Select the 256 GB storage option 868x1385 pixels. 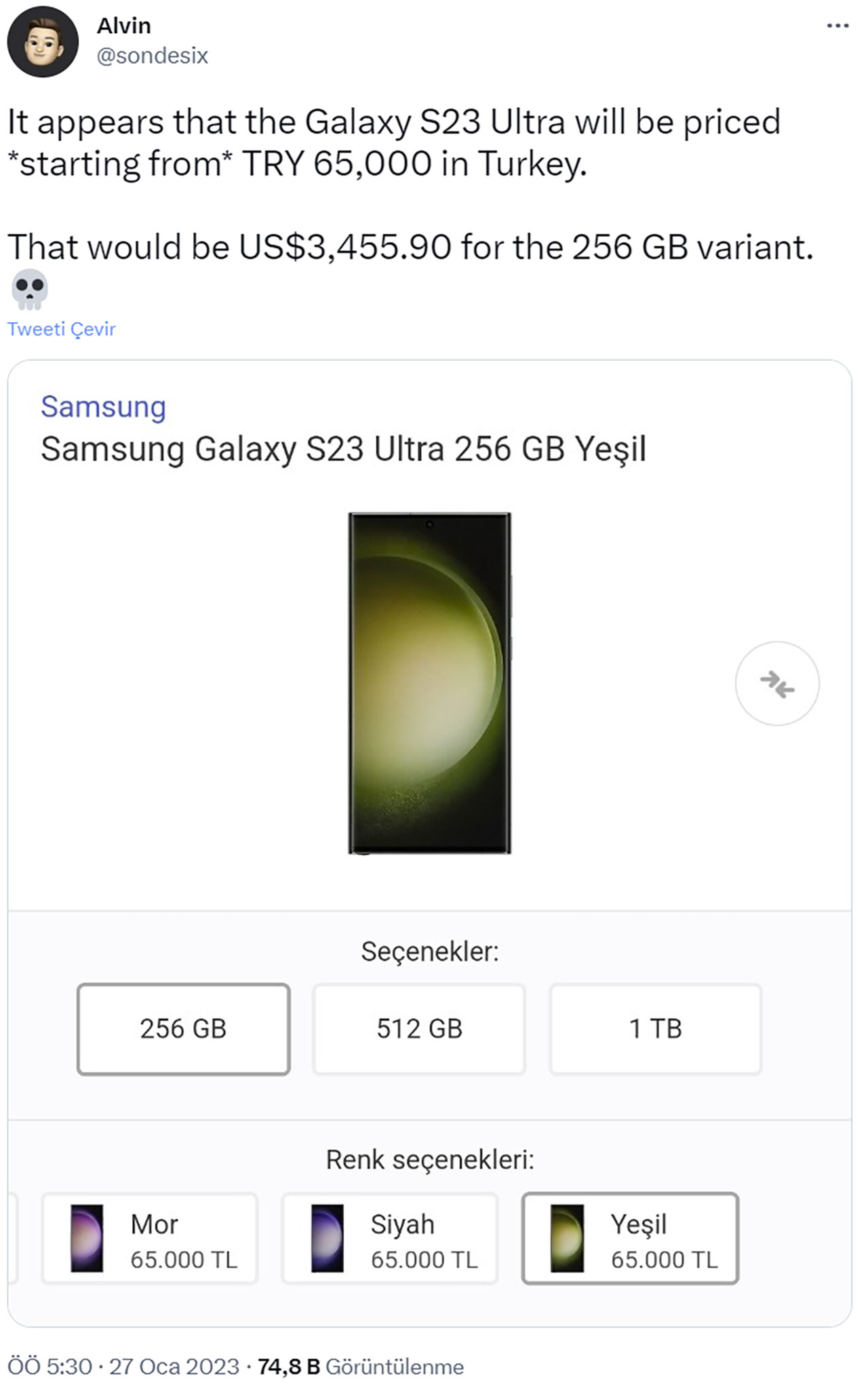[x=184, y=1029]
